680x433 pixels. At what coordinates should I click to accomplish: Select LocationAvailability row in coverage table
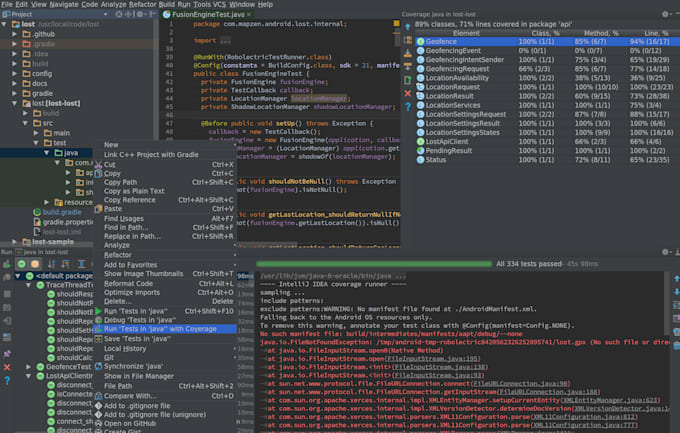click(547, 78)
